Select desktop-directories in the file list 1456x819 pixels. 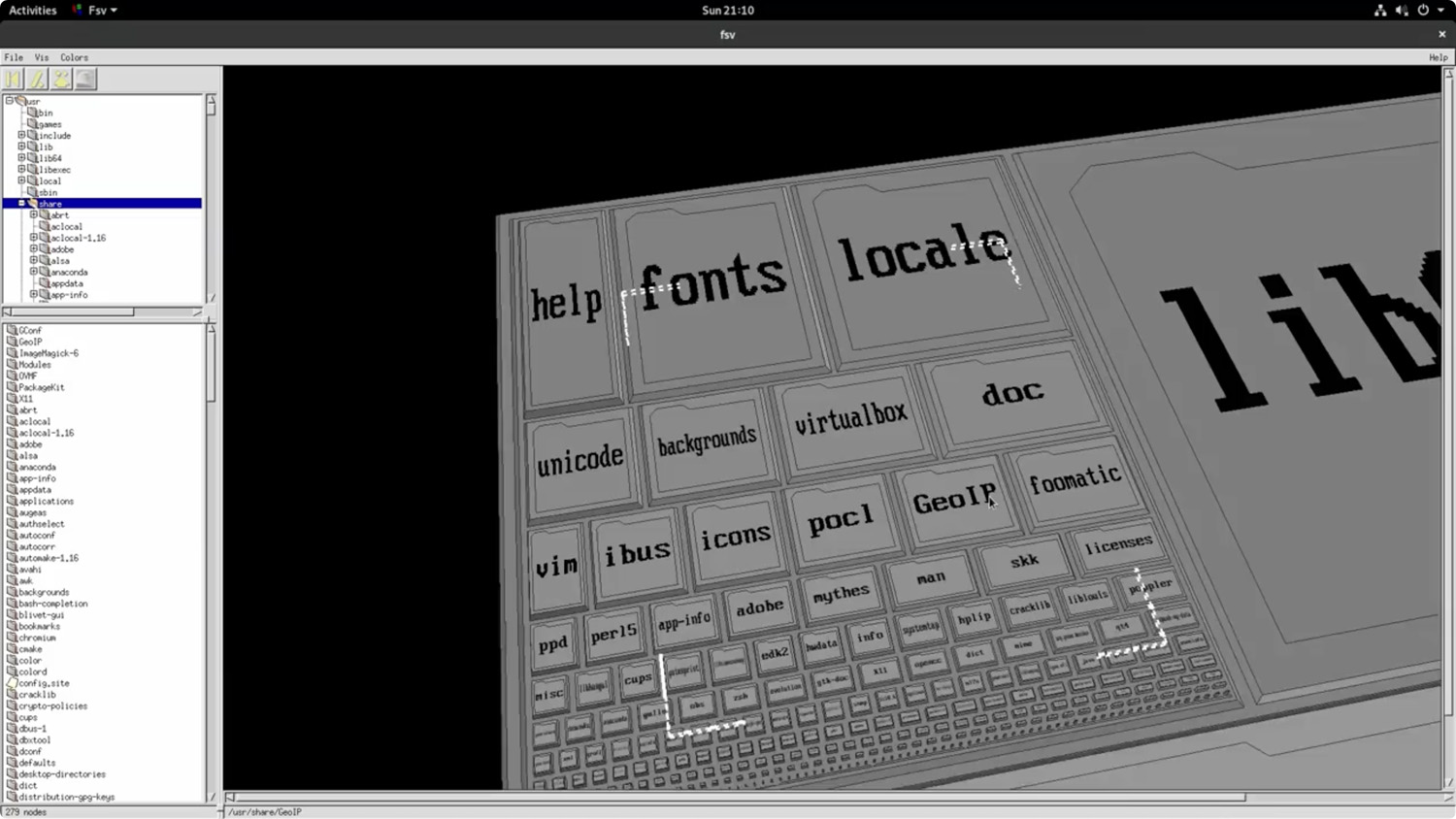62,774
